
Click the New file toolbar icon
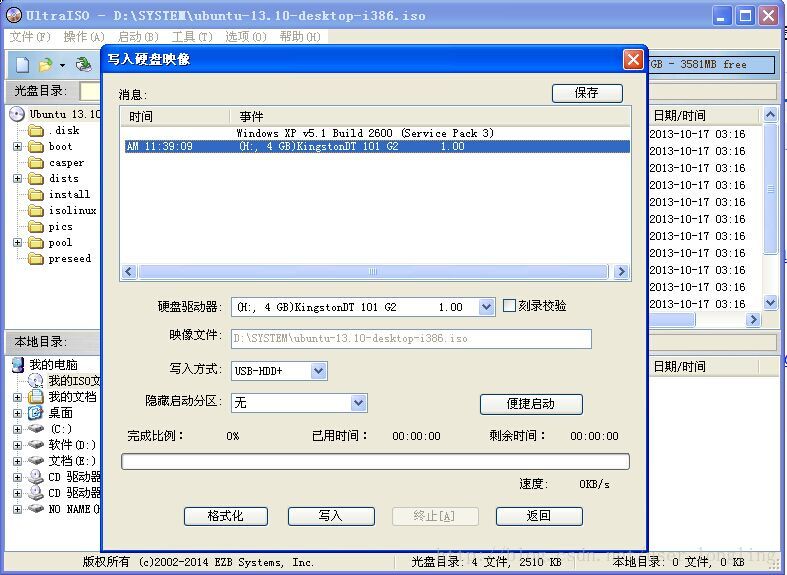23,65
